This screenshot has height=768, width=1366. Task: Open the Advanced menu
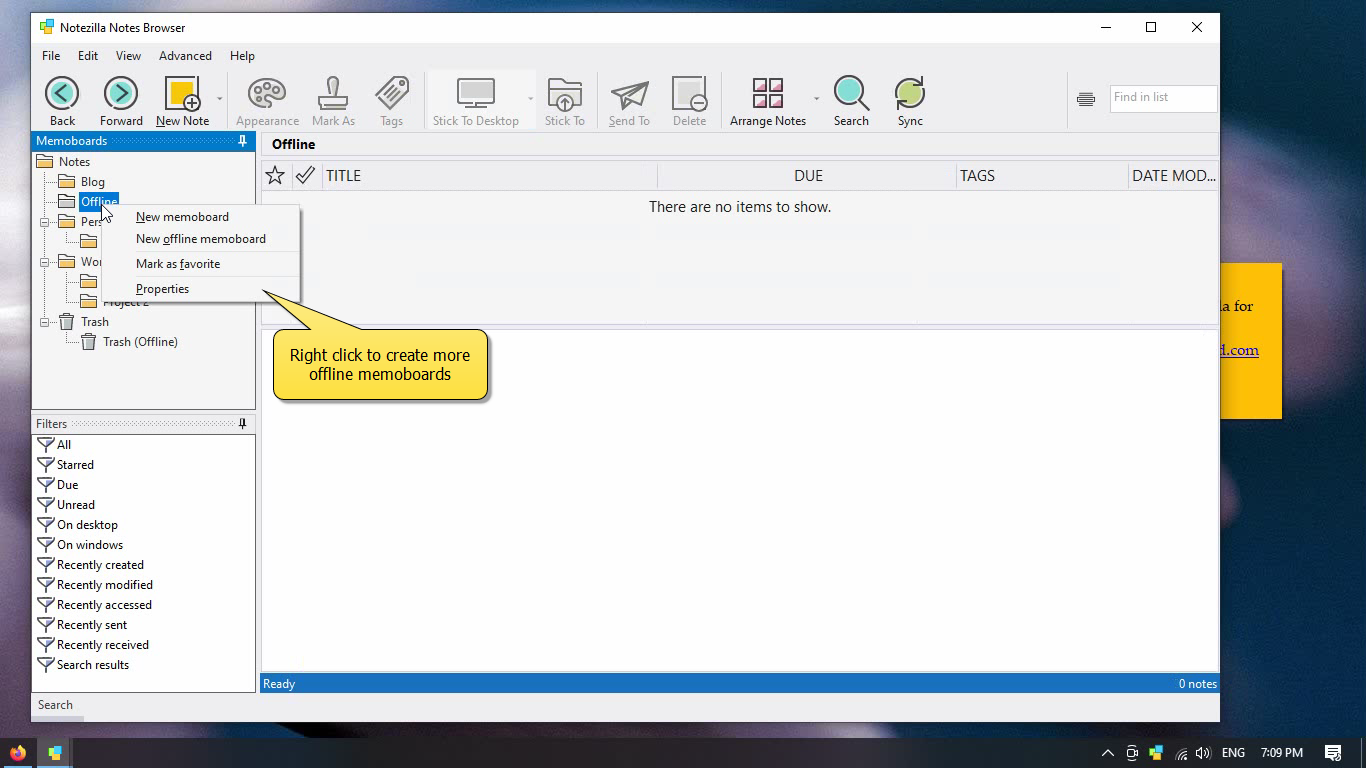(185, 56)
